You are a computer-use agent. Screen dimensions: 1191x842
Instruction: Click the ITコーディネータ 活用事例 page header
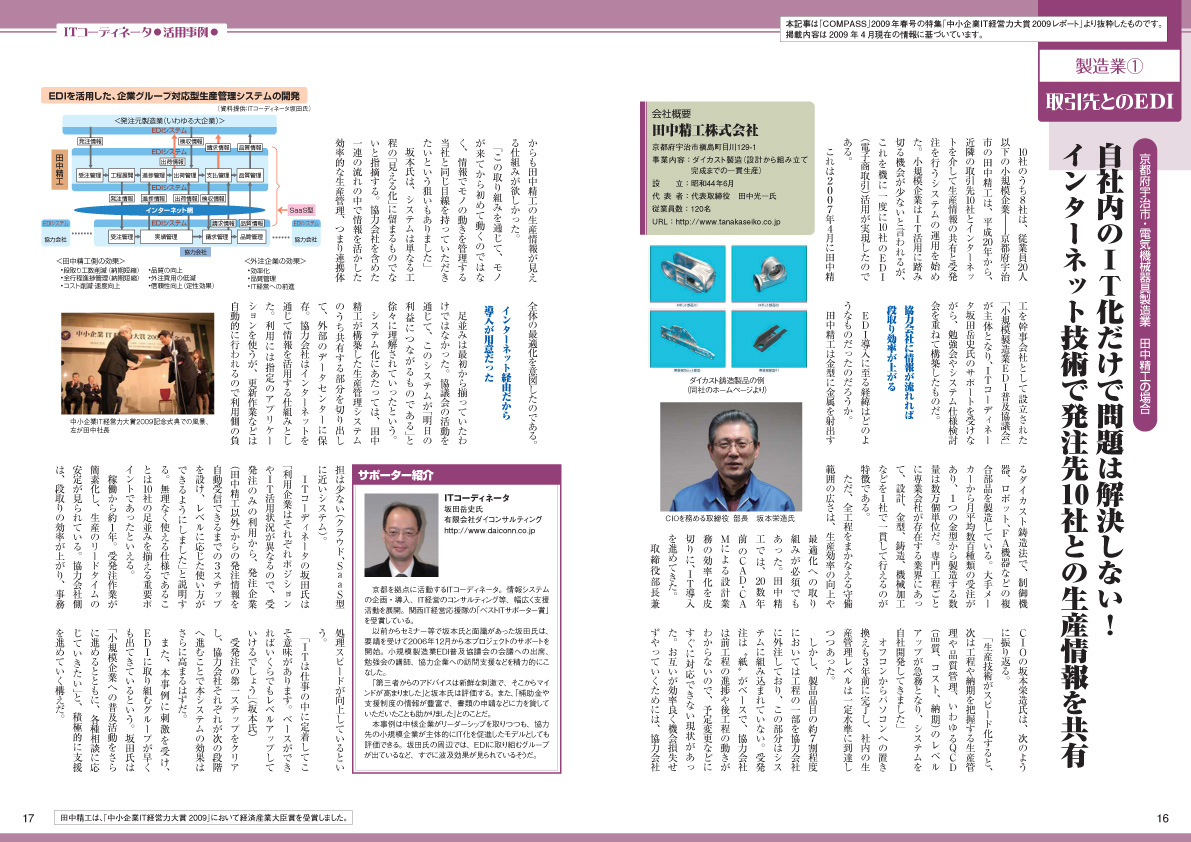pos(141,33)
